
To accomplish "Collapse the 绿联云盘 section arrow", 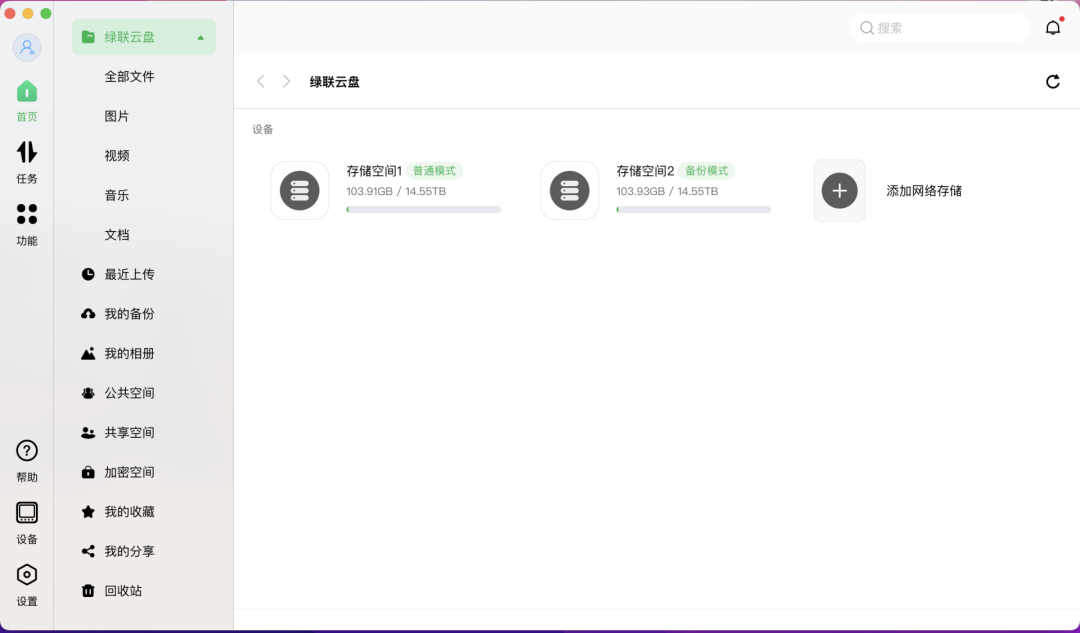I will [200, 38].
